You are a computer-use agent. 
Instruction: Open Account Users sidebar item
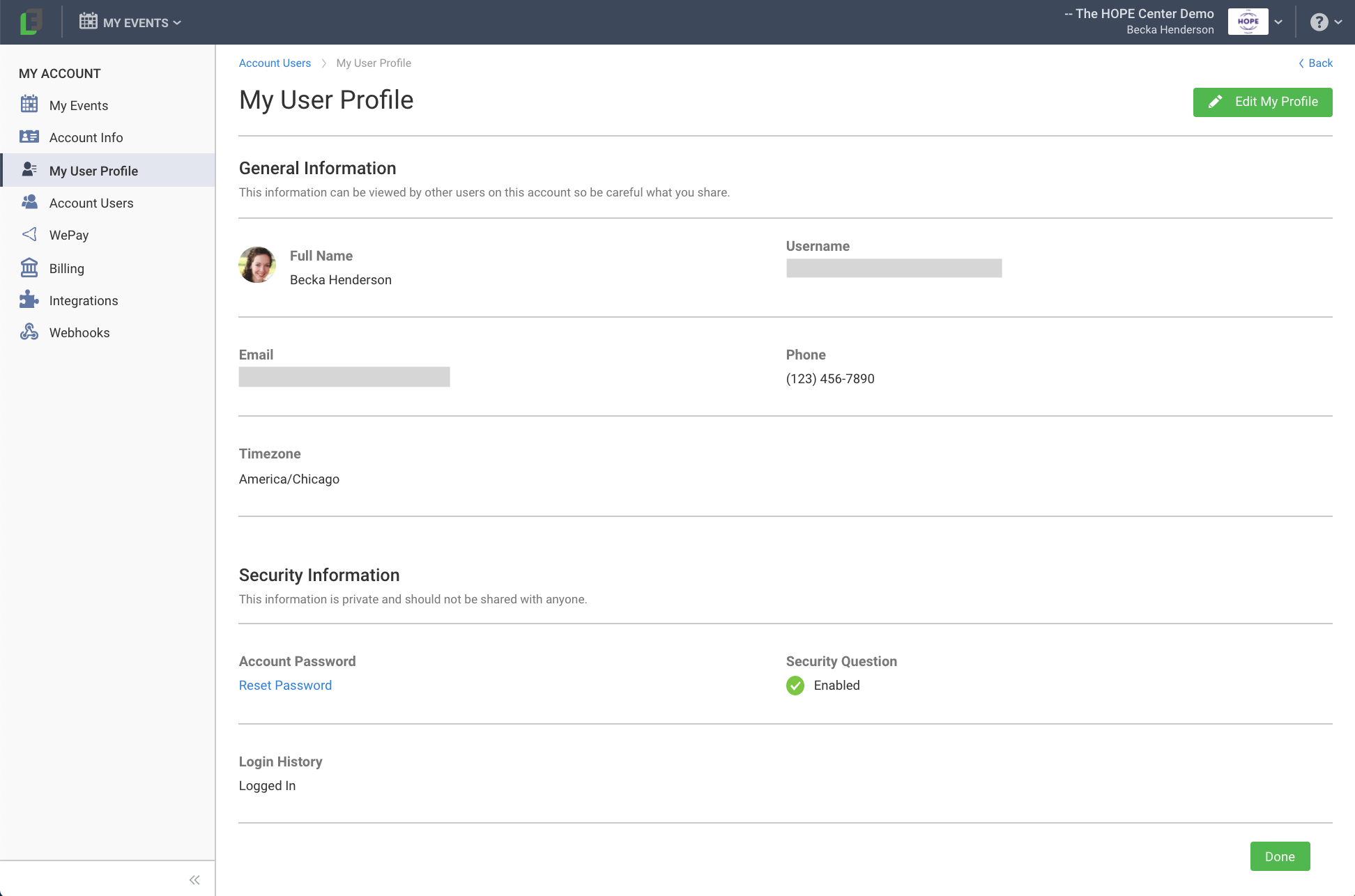(91, 203)
